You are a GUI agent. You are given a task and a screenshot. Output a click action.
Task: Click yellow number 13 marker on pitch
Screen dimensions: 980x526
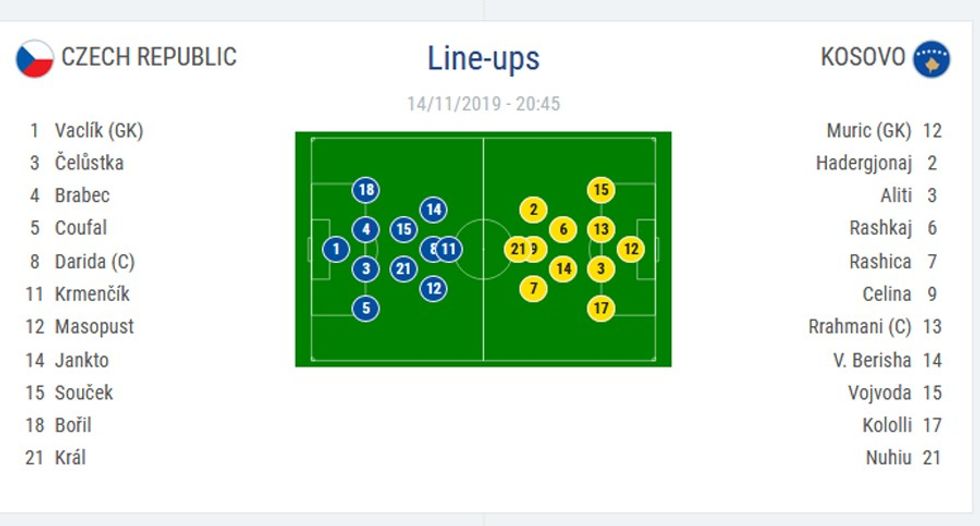click(600, 230)
